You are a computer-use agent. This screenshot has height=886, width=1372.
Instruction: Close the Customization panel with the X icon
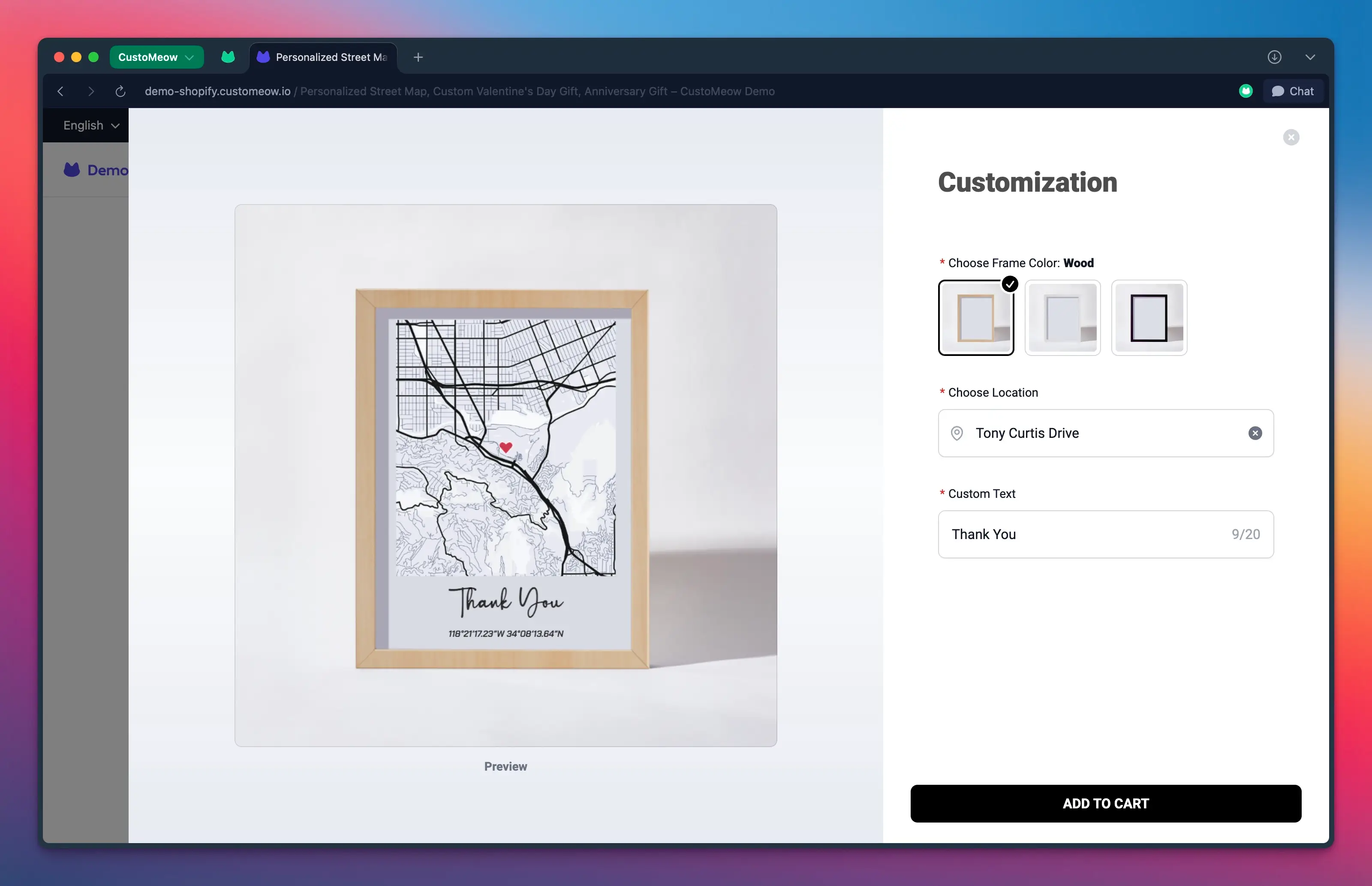1291,137
